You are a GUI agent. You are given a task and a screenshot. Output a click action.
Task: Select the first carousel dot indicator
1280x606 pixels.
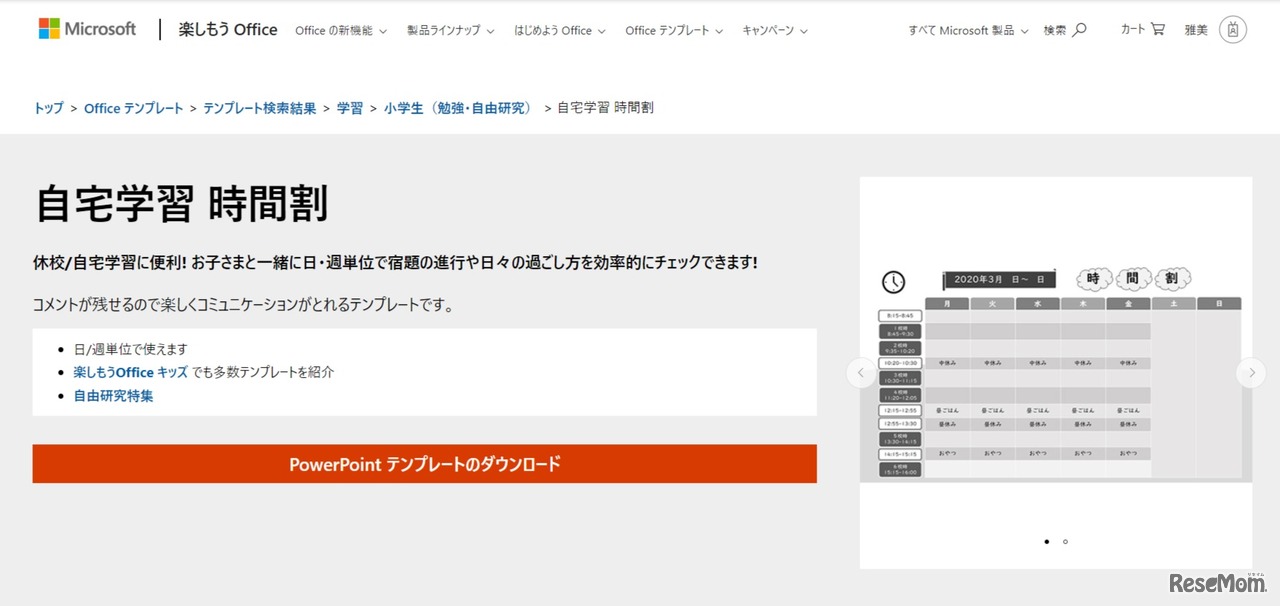tap(1046, 541)
